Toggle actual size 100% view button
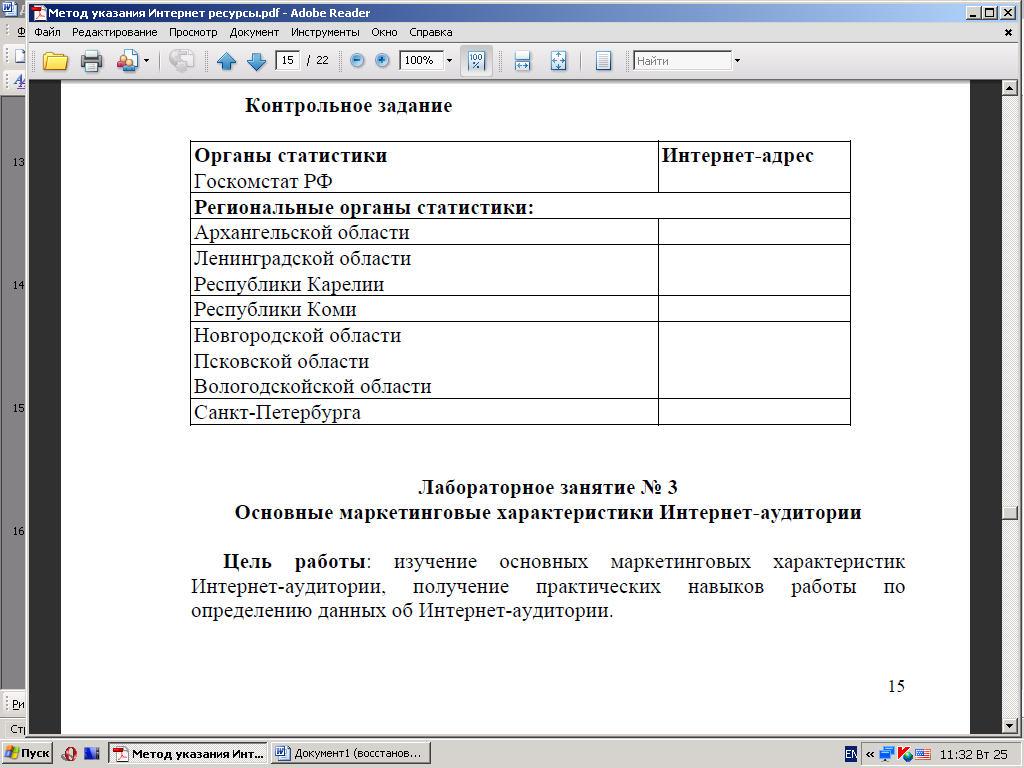This screenshot has height=768, width=1024. (476, 61)
